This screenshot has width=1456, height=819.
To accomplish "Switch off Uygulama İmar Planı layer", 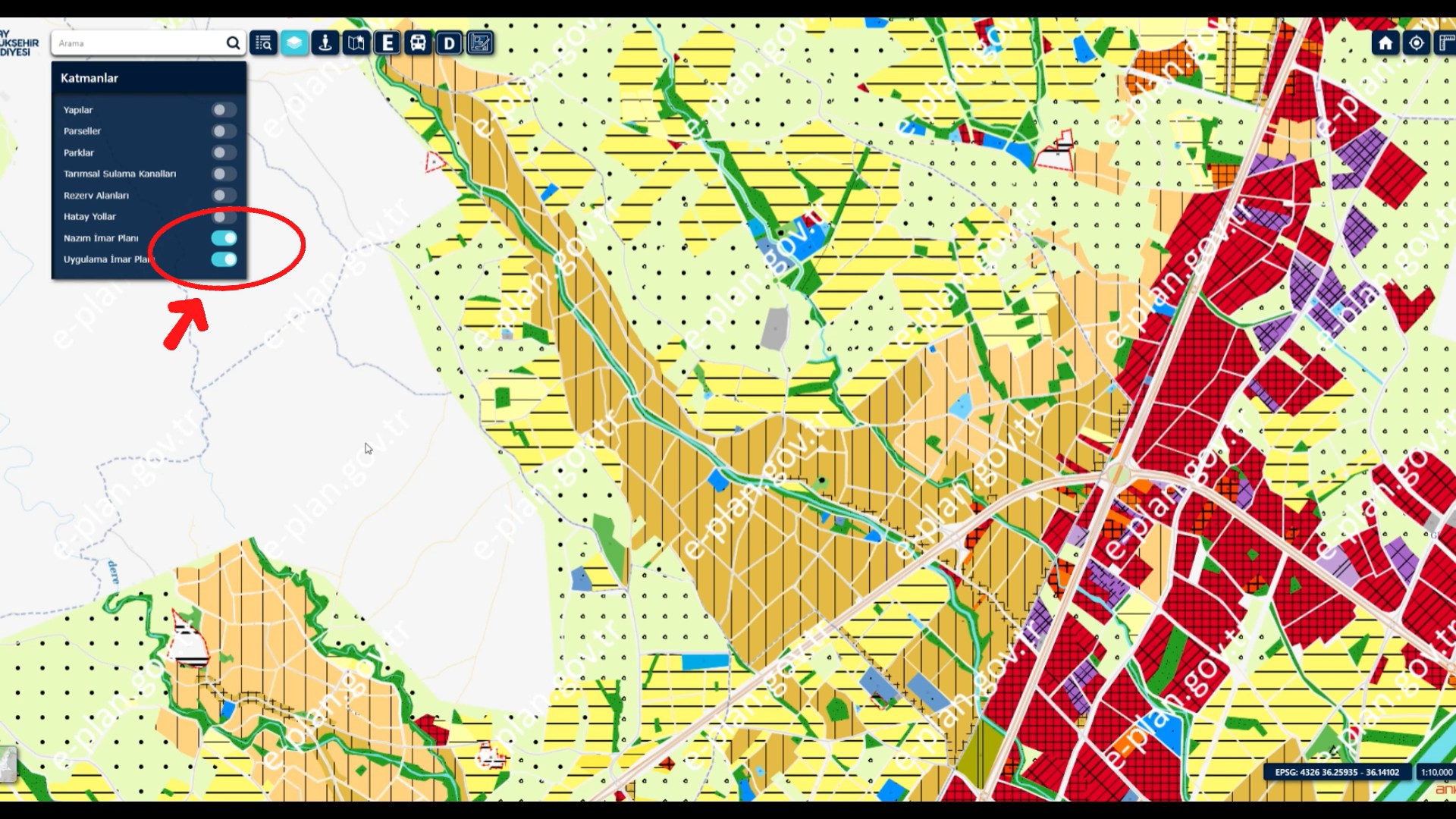I will (224, 259).
